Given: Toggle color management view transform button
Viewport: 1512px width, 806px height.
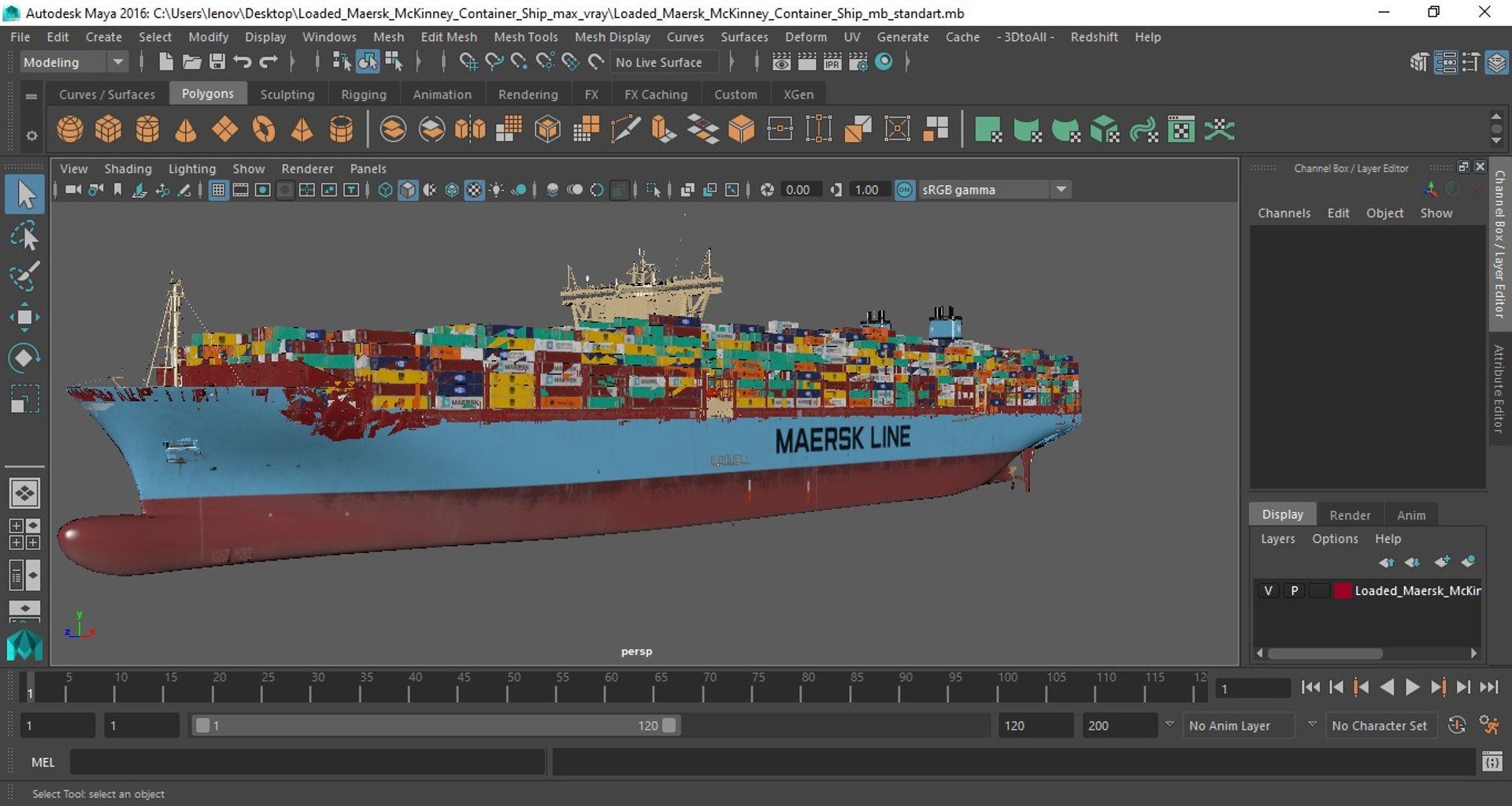Looking at the screenshot, I should point(905,190).
